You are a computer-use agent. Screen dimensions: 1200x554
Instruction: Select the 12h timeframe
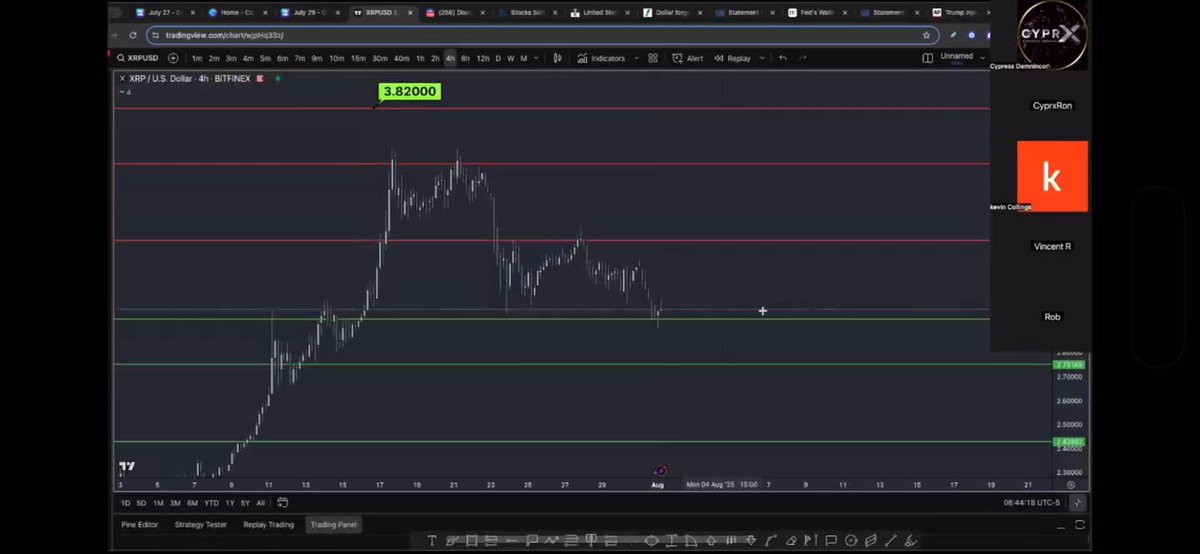point(483,58)
